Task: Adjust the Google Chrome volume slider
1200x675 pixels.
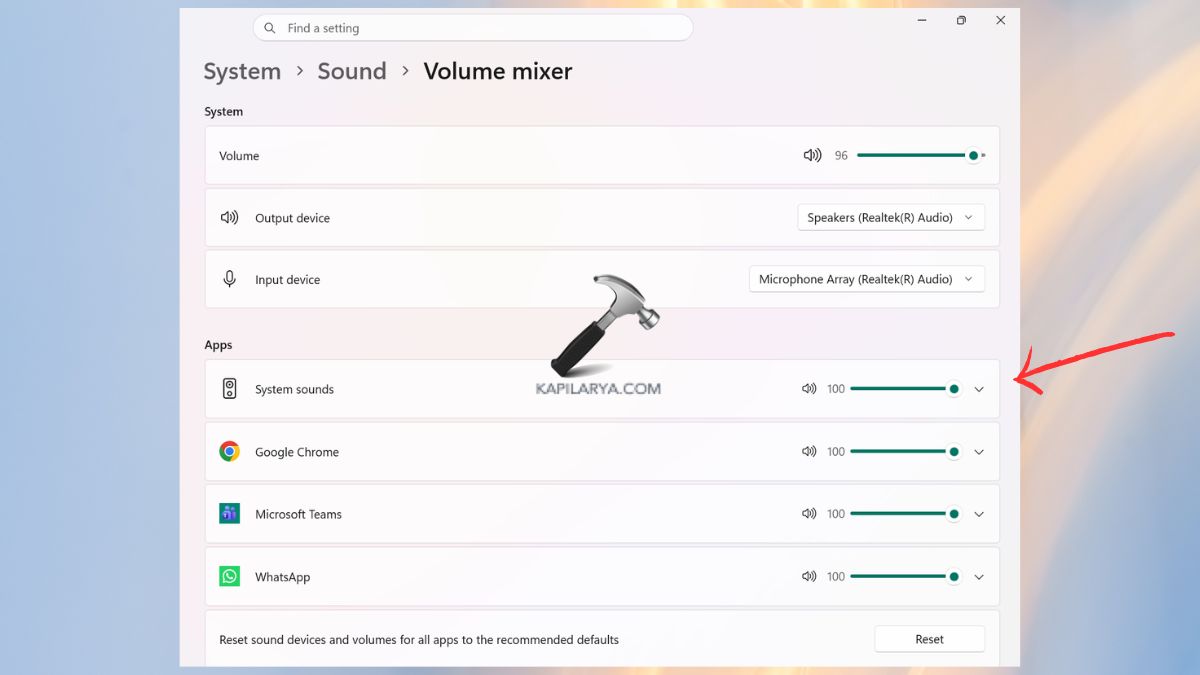Action: 905,451
